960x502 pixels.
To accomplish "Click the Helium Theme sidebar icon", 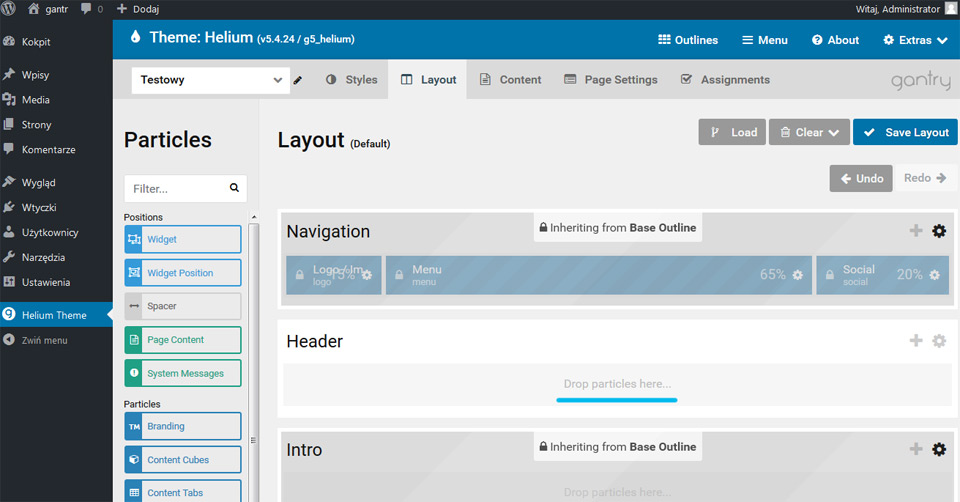I will pyautogui.click(x=9, y=315).
